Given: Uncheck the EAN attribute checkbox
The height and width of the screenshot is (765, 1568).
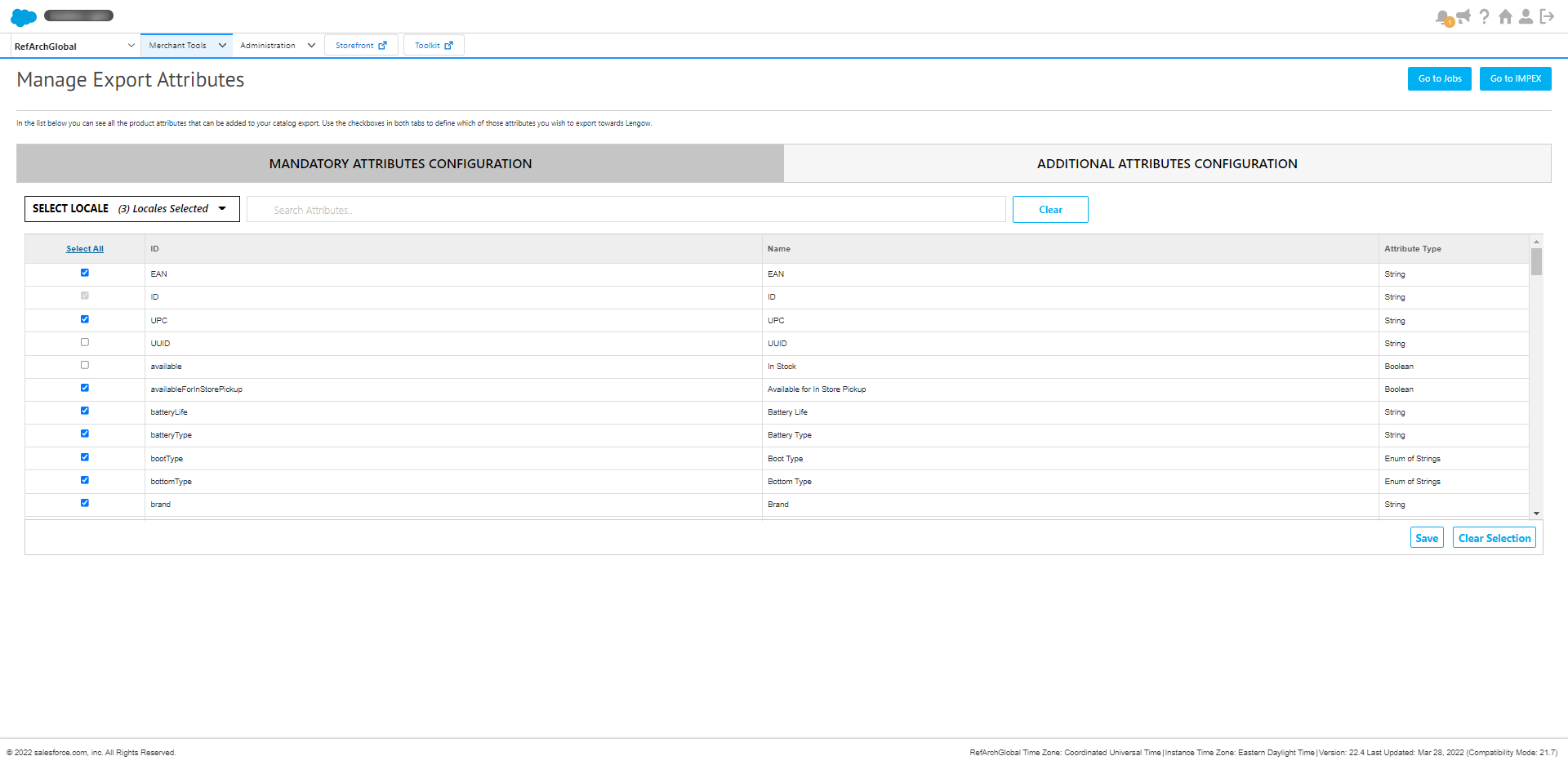Looking at the screenshot, I should pos(85,273).
